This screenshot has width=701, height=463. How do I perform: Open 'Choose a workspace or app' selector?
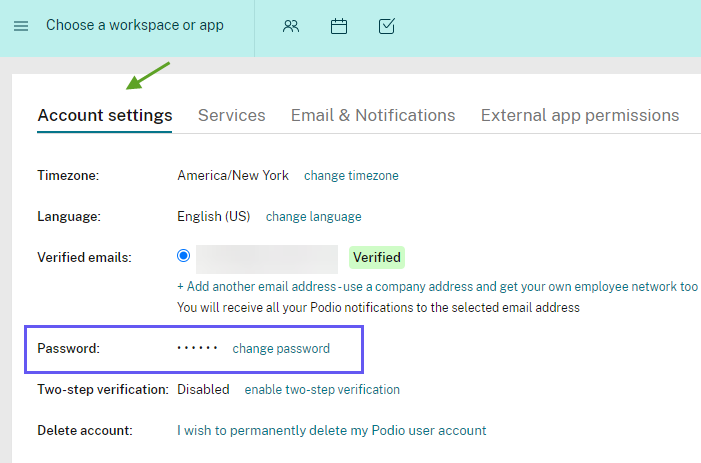point(135,25)
